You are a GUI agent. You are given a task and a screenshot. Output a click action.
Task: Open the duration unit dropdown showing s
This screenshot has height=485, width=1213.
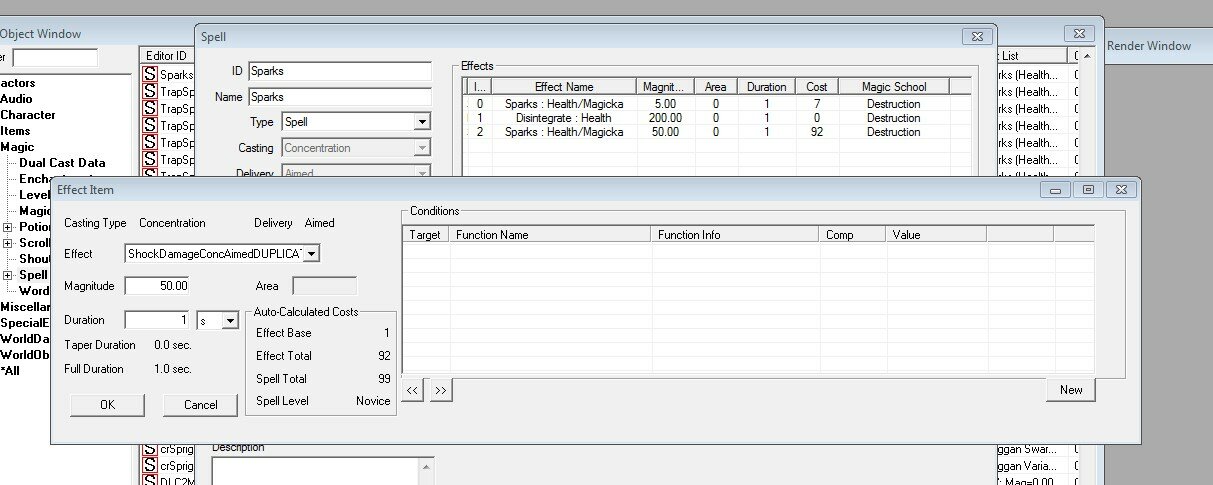(230, 320)
